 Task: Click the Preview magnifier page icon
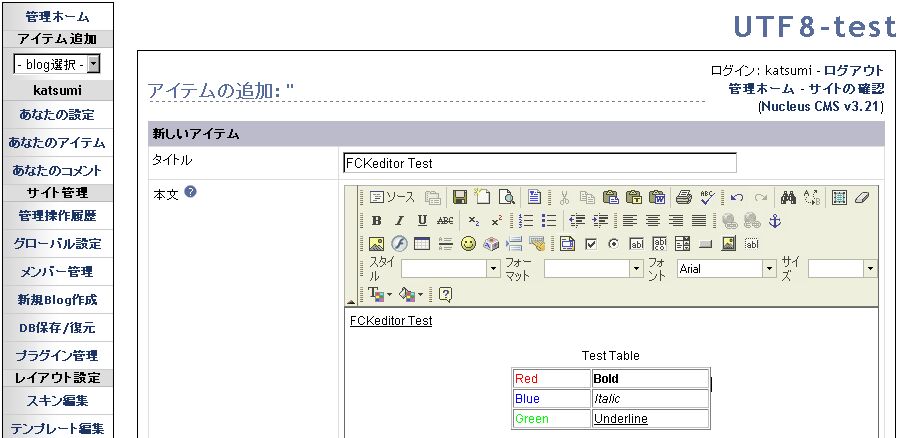(506, 197)
